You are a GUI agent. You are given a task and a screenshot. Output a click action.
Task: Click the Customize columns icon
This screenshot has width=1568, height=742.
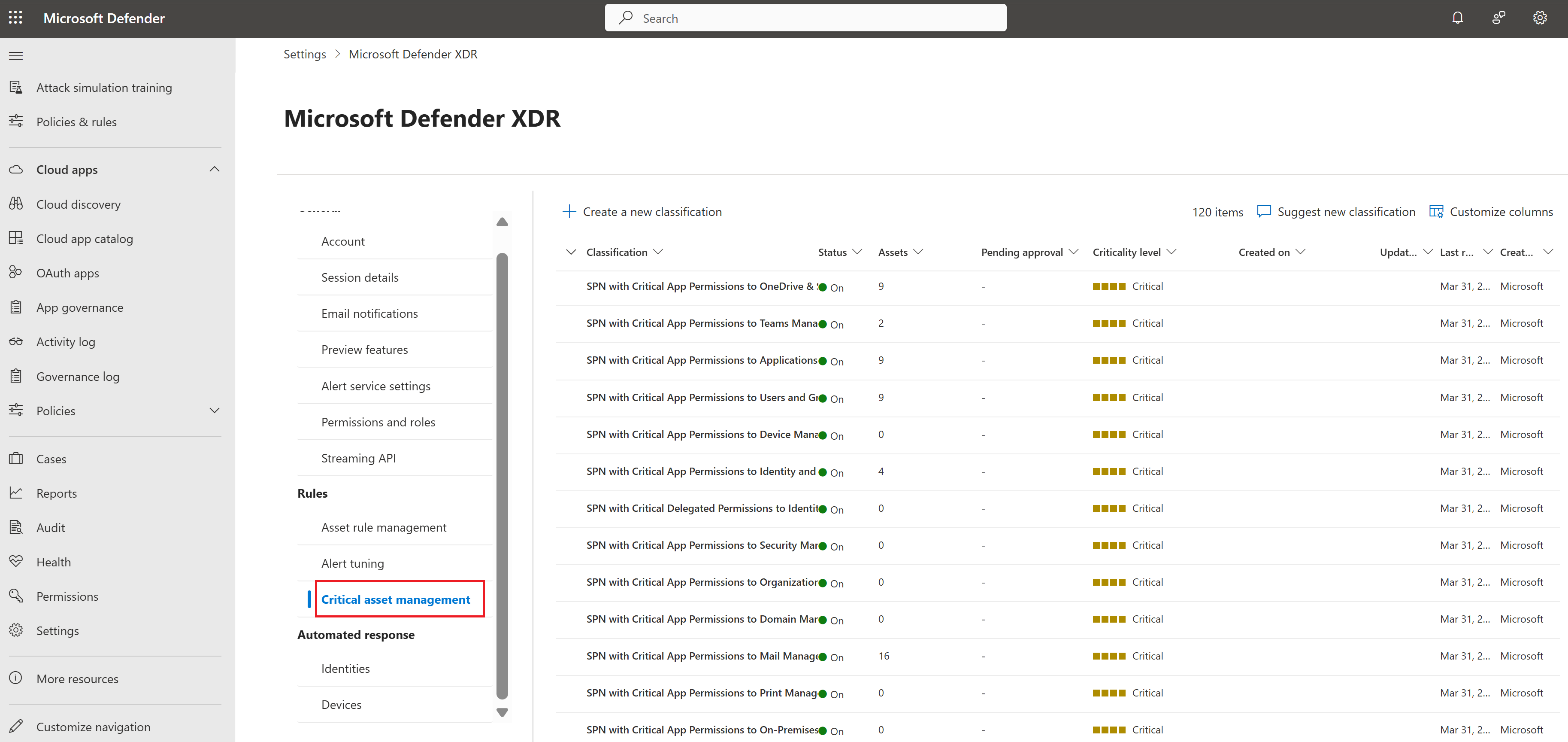point(1436,211)
